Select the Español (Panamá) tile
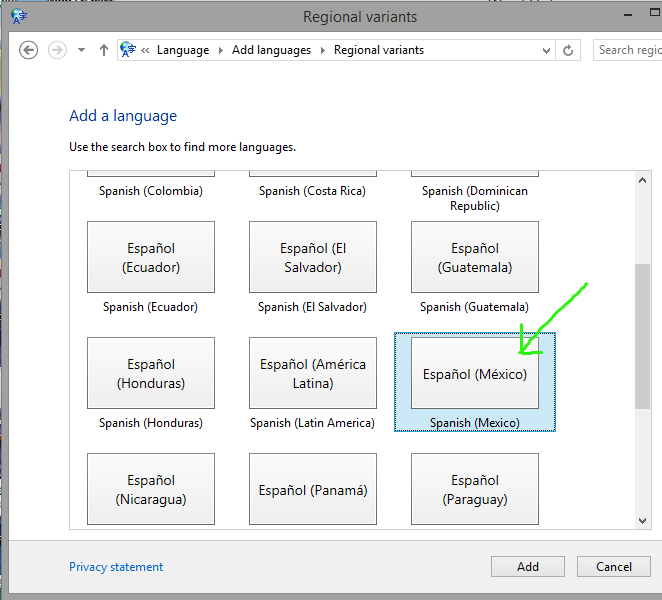662x600 pixels. pos(313,489)
